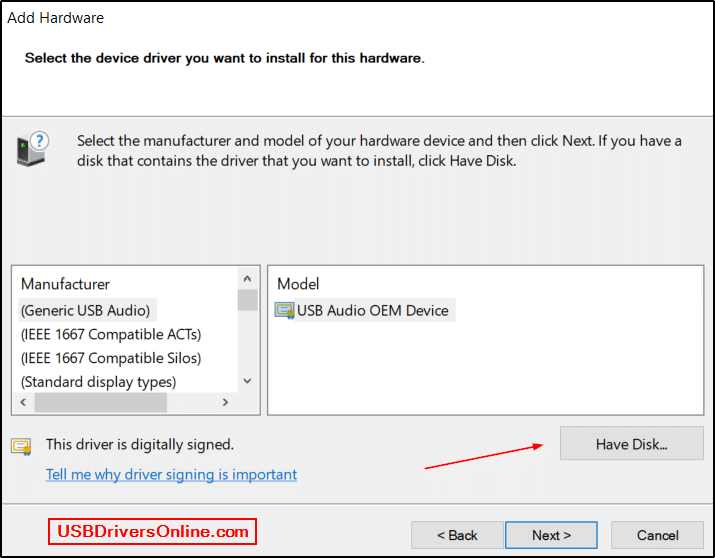
Task: Select (Standard display types) manufacturer
Action: (x=98, y=382)
